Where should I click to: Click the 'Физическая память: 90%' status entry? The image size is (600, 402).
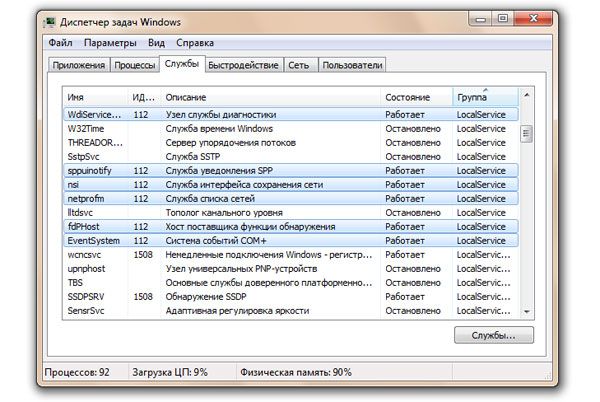296,372
